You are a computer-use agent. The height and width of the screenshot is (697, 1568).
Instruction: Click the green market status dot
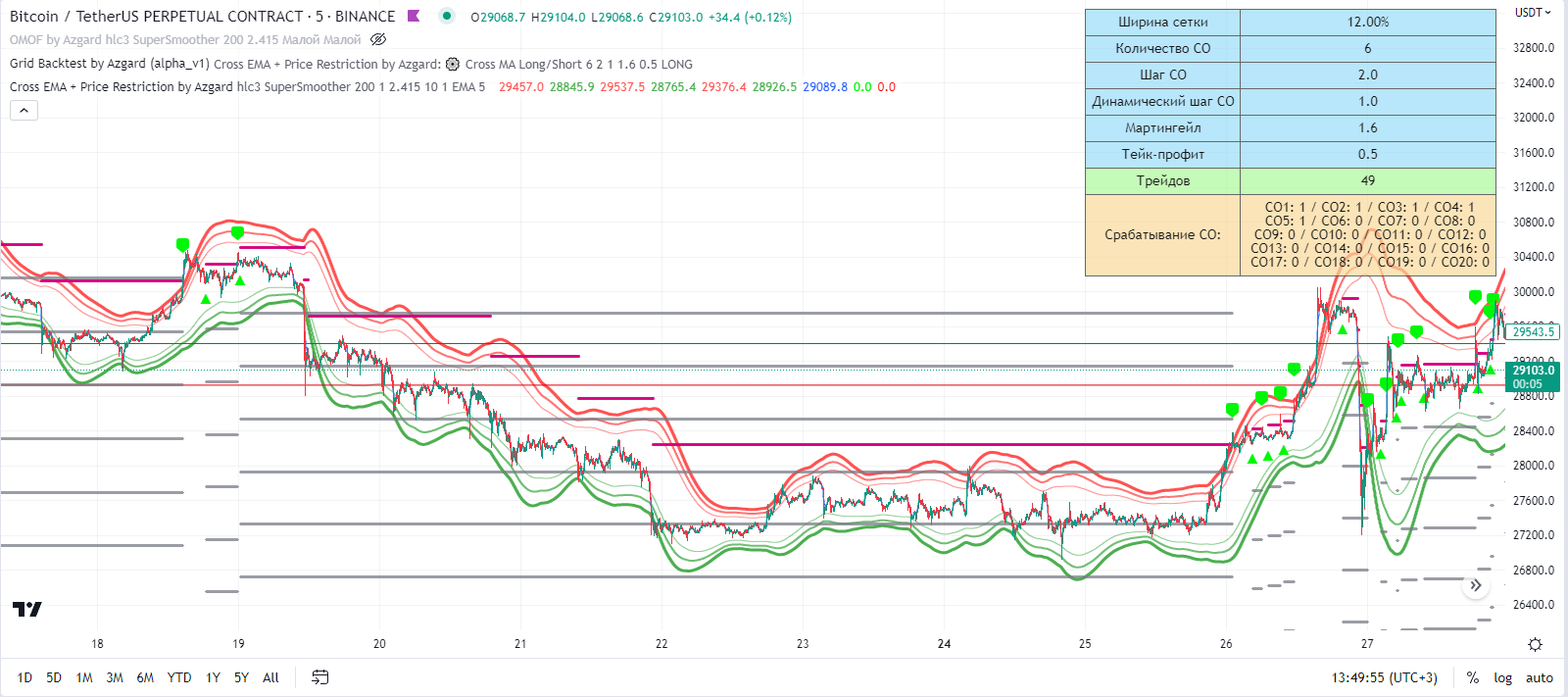(x=447, y=16)
